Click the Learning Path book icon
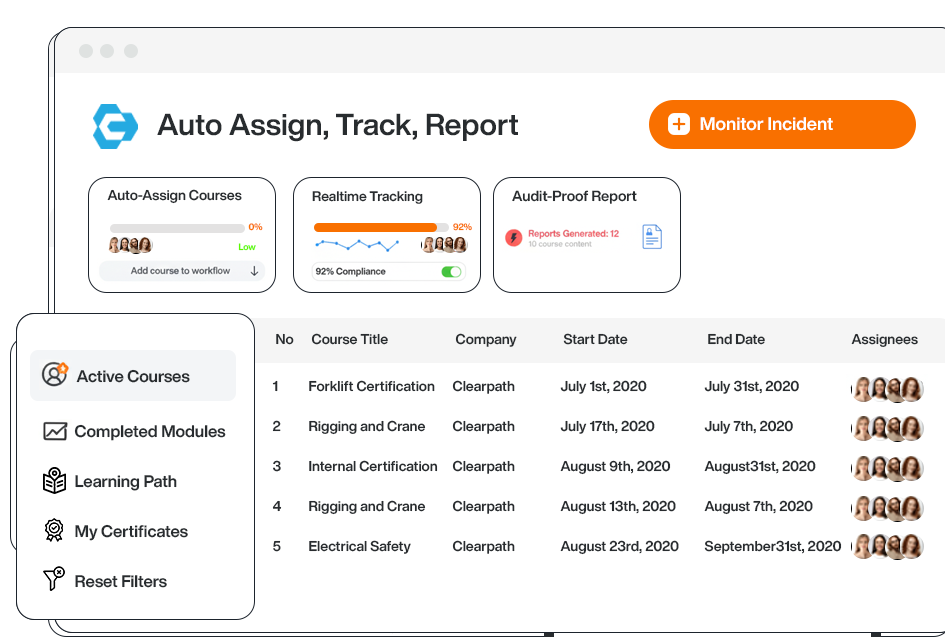This screenshot has width=945, height=637. pos(55,482)
